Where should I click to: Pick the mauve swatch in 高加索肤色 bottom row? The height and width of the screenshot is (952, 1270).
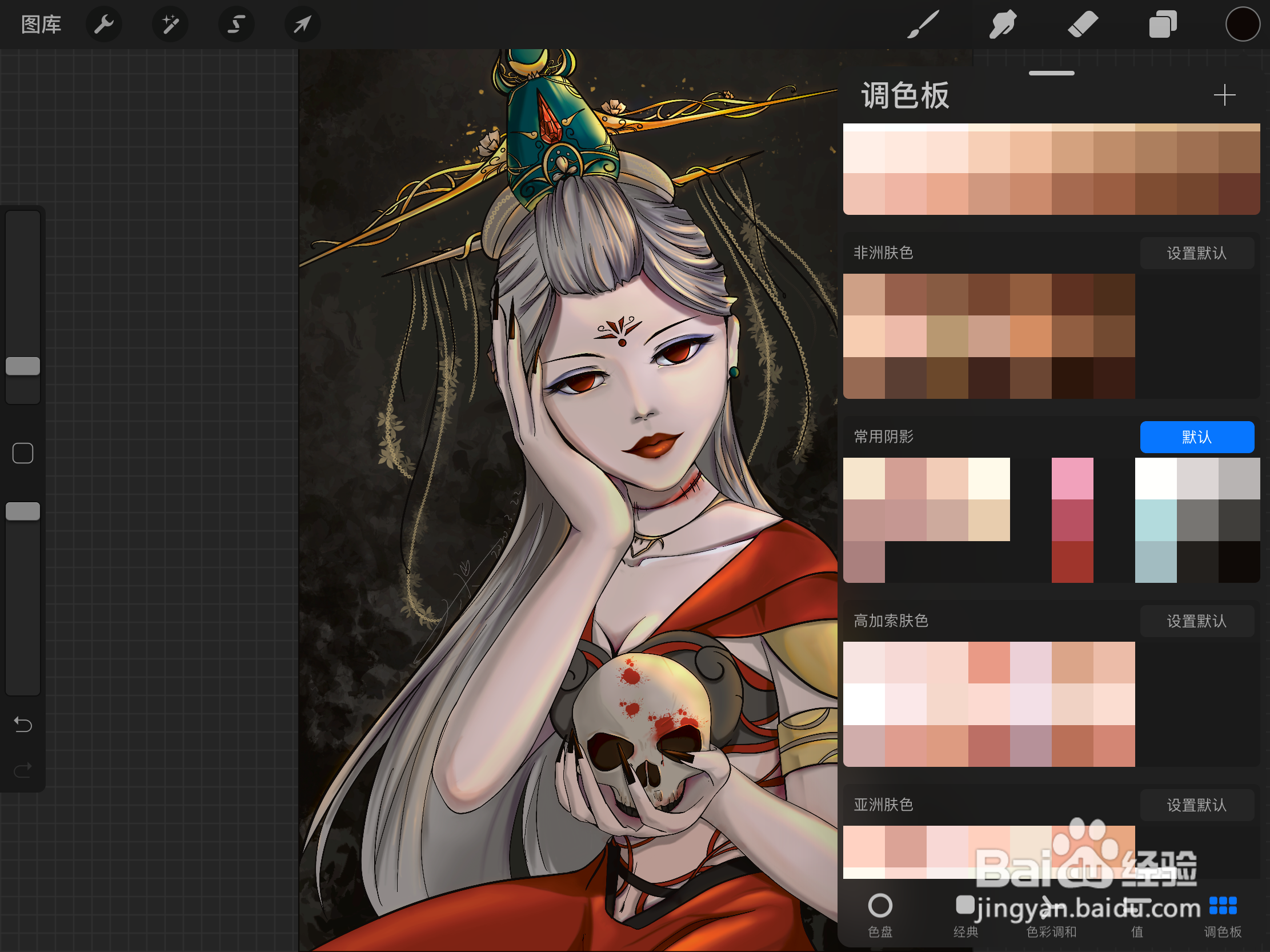pos(1031,745)
